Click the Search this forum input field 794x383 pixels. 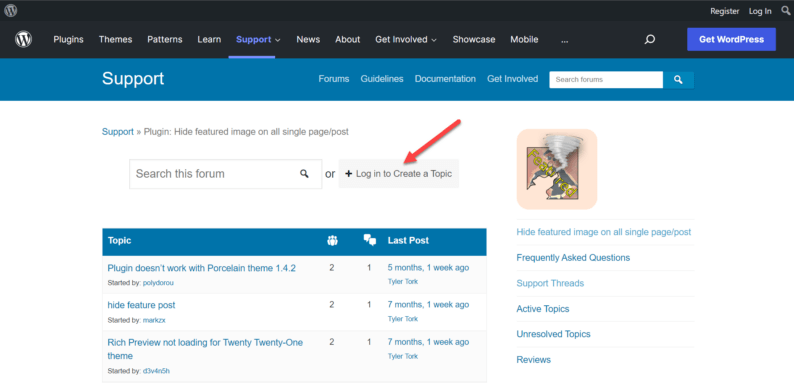(x=226, y=174)
